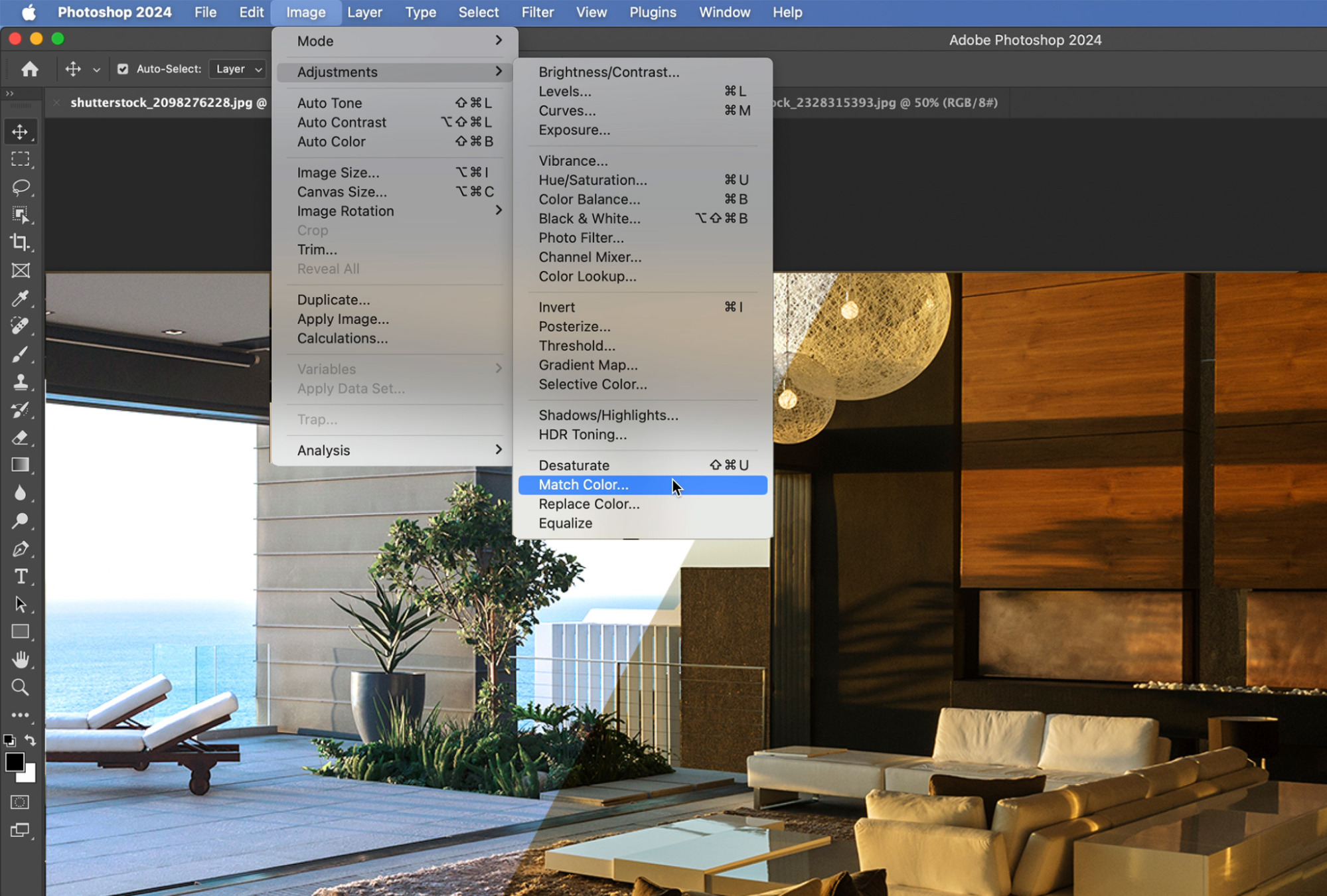Select the Gradient tool
Viewport: 1327px width, 896px height.
pos(21,465)
